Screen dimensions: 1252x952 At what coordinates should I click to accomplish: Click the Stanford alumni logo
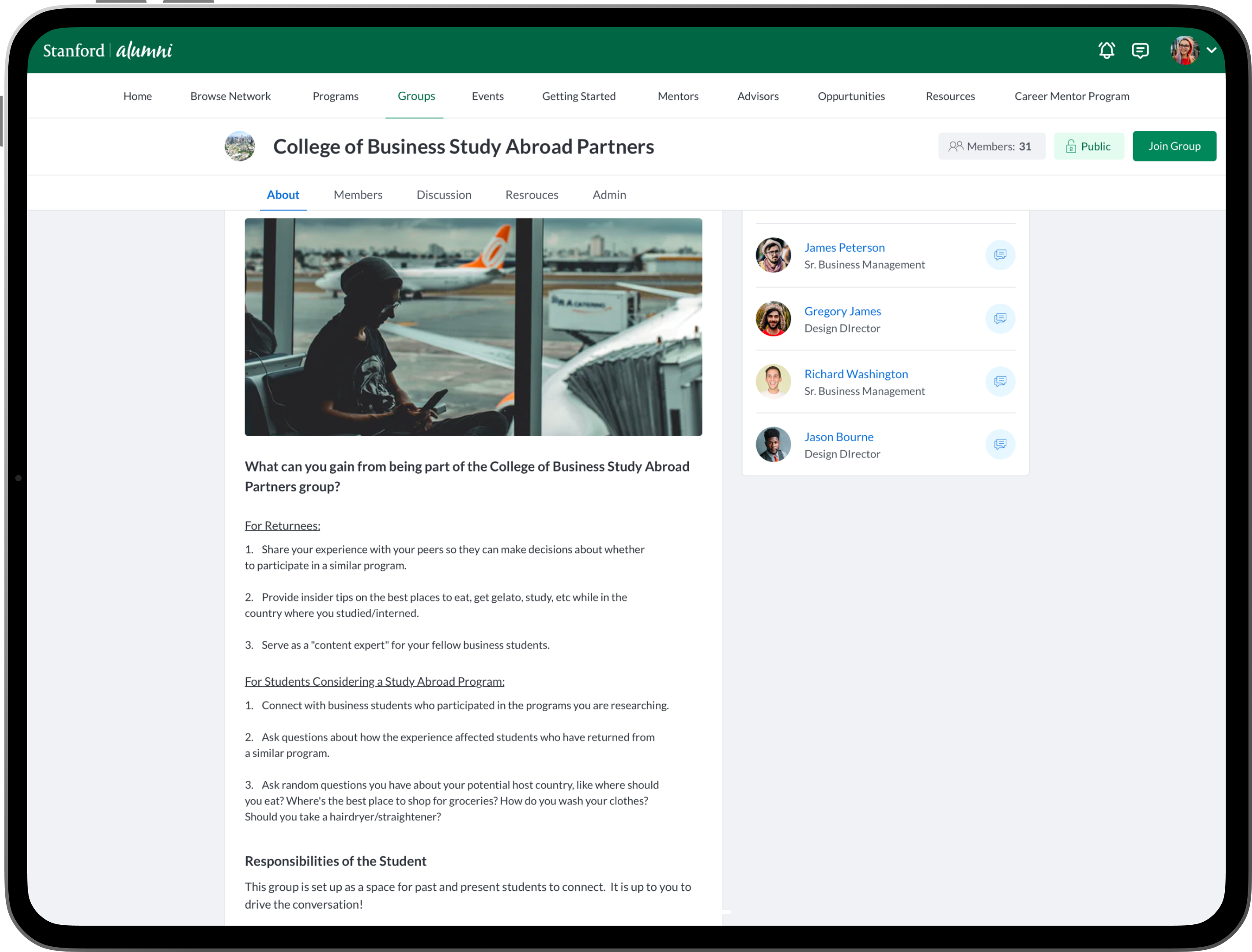pyautogui.click(x=107, y=50)
